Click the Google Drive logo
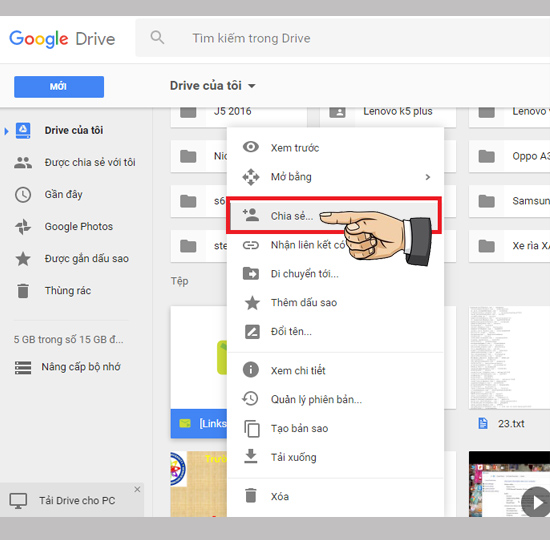Image resolution: width=550 pixels, height=540 pixels. [x=62, y=39]
